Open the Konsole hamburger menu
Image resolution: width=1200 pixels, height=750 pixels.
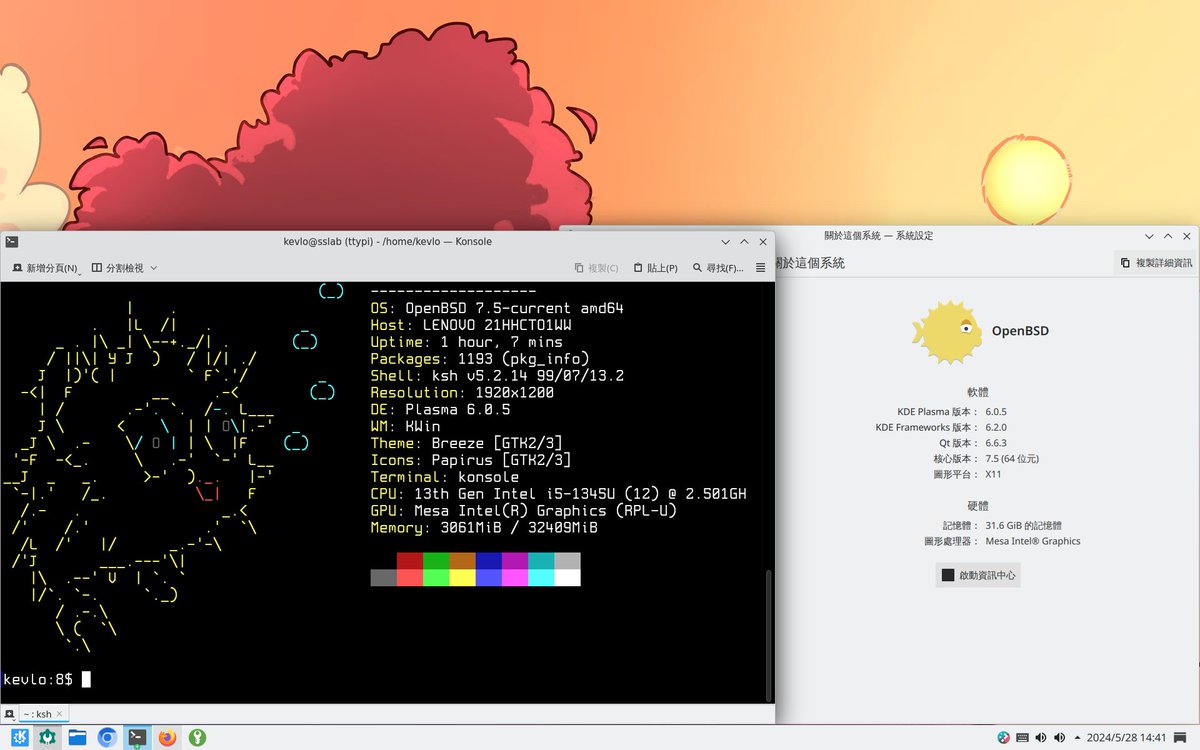760,268
